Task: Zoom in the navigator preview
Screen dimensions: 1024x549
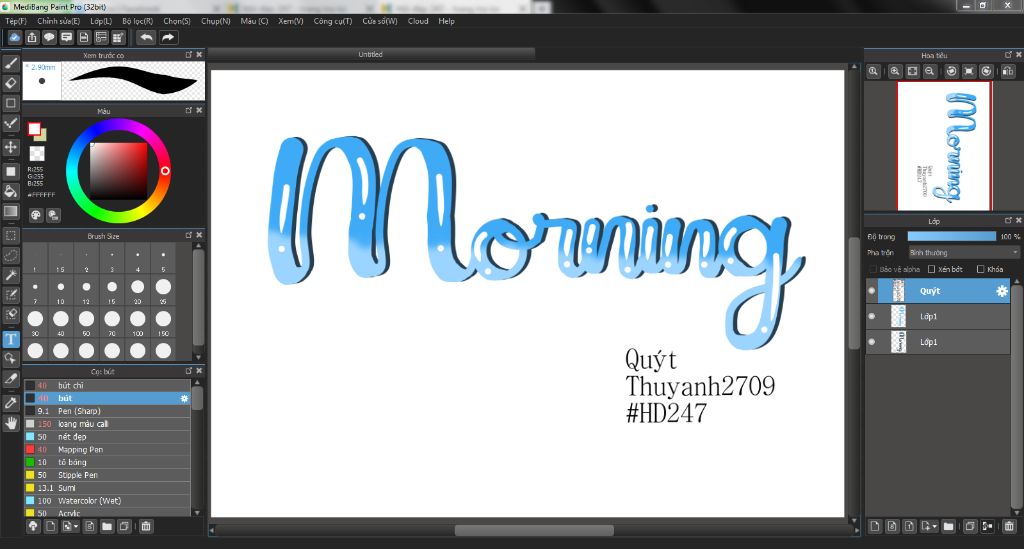Action: [x=895, y=71]
